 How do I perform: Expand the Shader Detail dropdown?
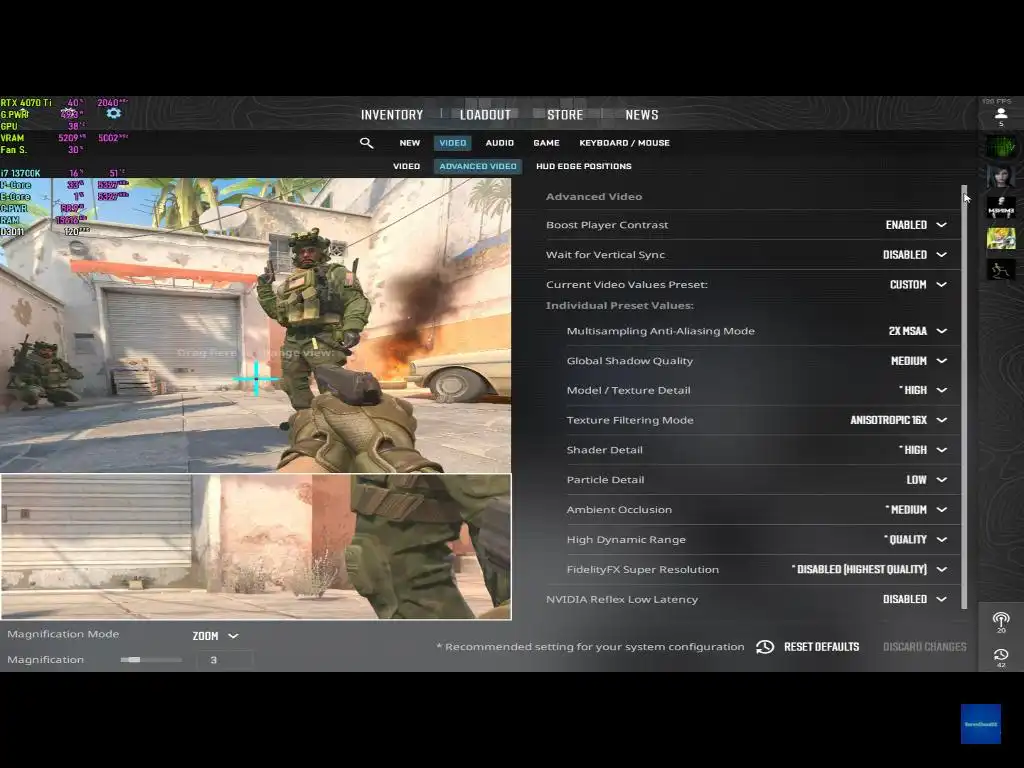922,450
